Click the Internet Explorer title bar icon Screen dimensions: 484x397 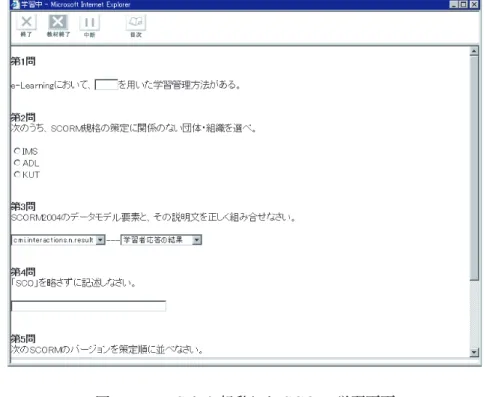pyautogui.click(x=15, y=4)
